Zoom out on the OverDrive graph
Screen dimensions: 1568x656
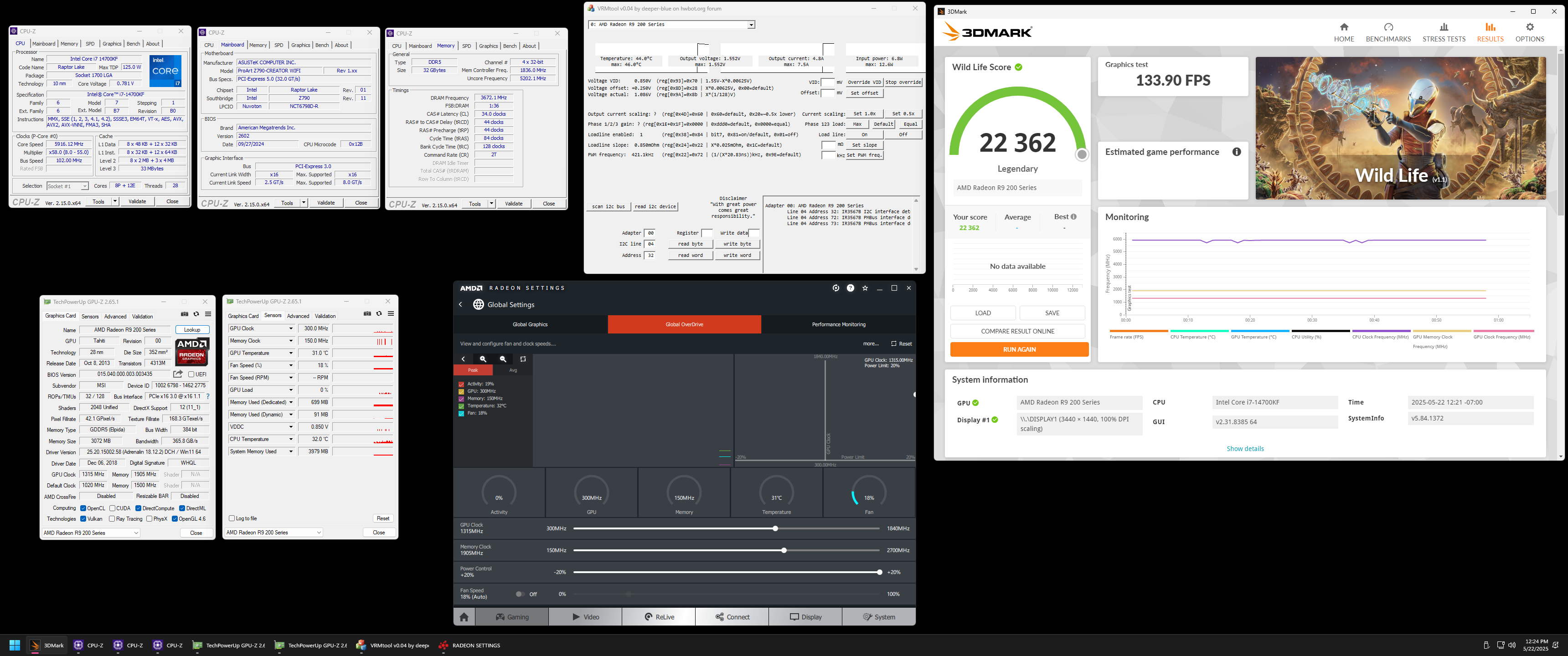(x=503, y=359)
